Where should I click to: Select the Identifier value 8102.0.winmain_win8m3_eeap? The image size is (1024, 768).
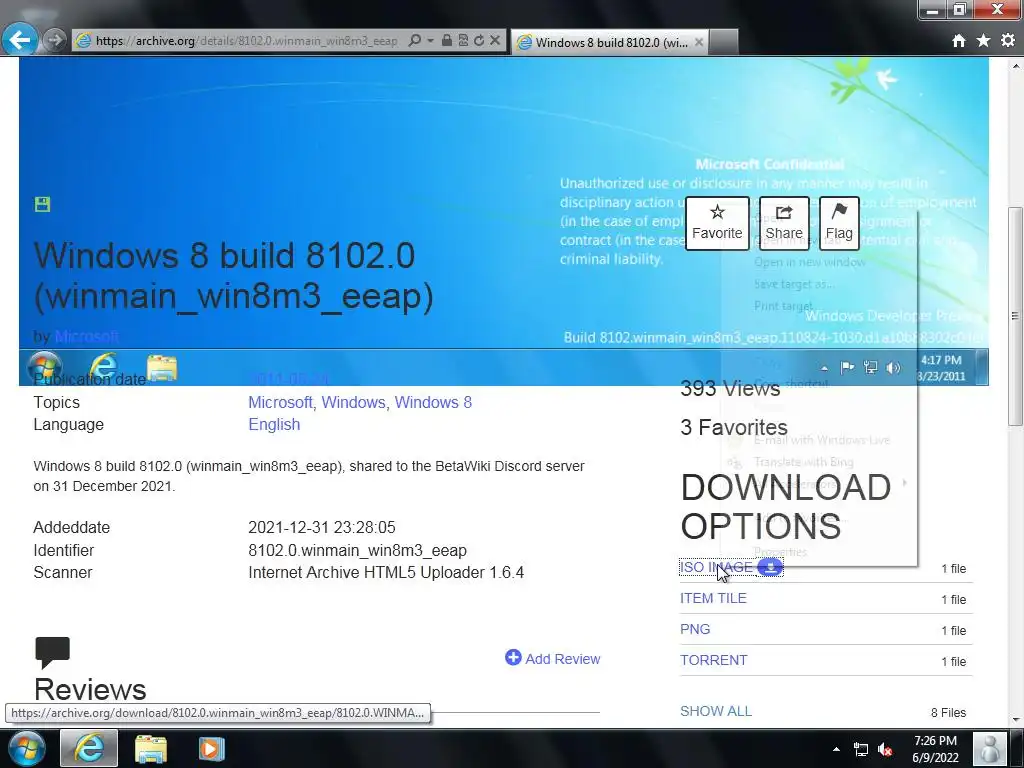point(357,551)
